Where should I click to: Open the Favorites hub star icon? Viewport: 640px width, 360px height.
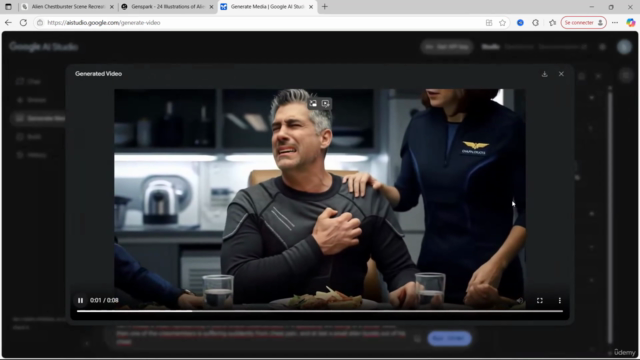coord(552,22)
